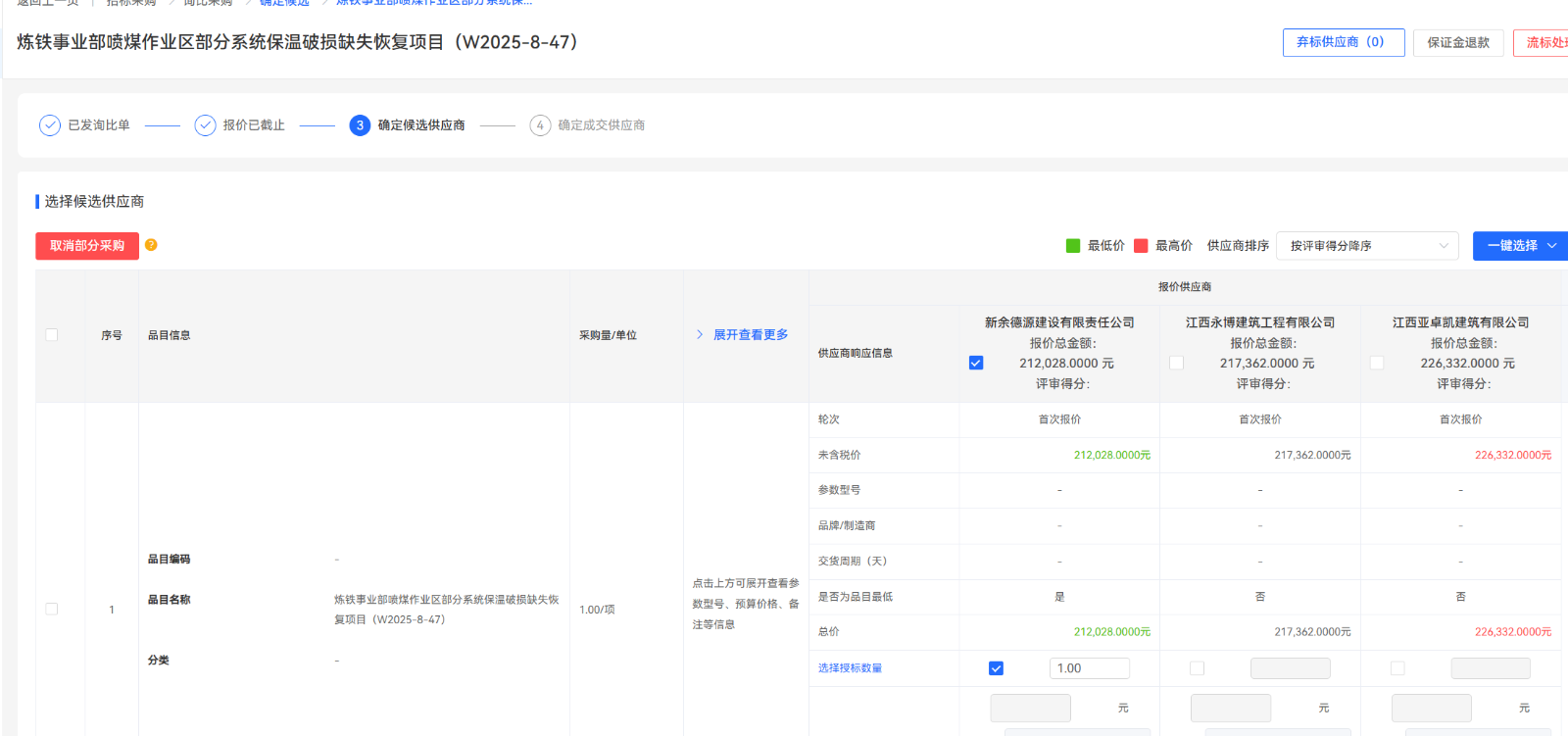The width and height of the screenshot is (1568, 736).
Task: Click the 保证金退款 button
Action: [x=1458, y=42]
